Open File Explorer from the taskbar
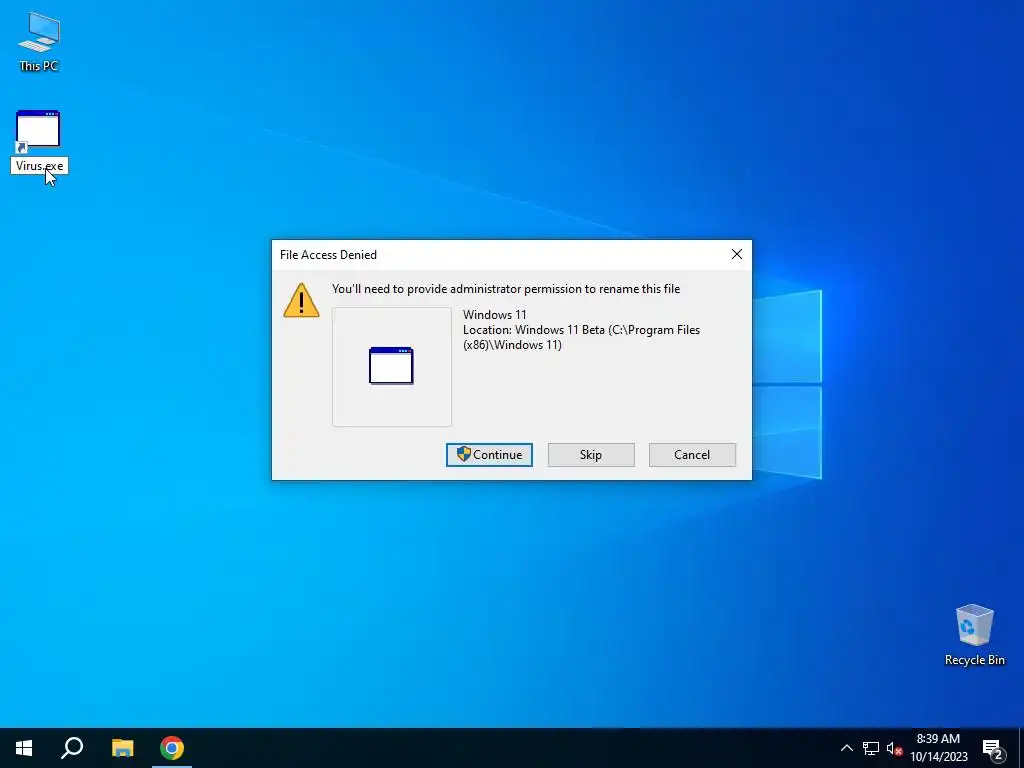This screenshot has height=768, width=1024. (122, 748)
